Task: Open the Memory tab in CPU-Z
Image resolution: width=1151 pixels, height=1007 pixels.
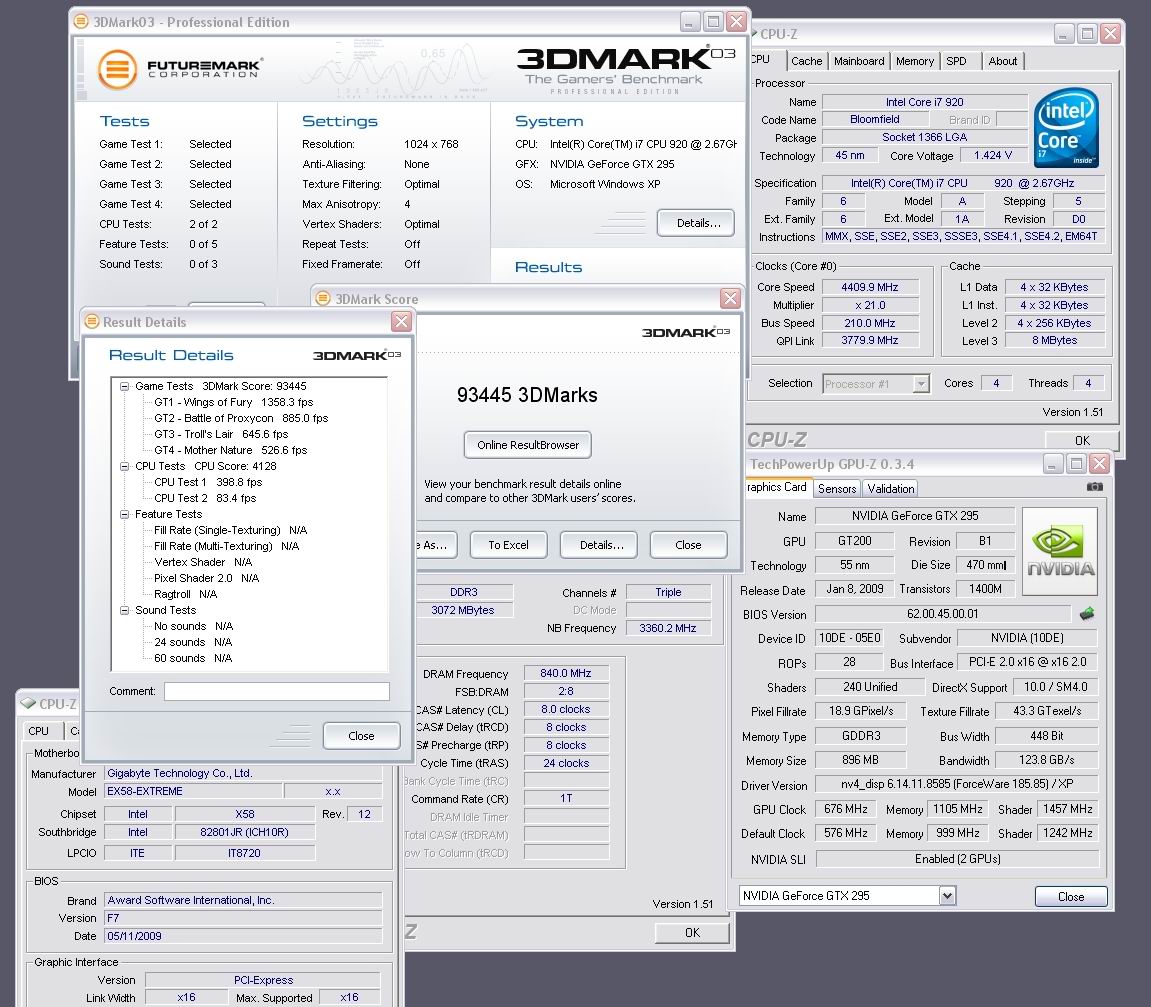Action: [x=915, y=61]
